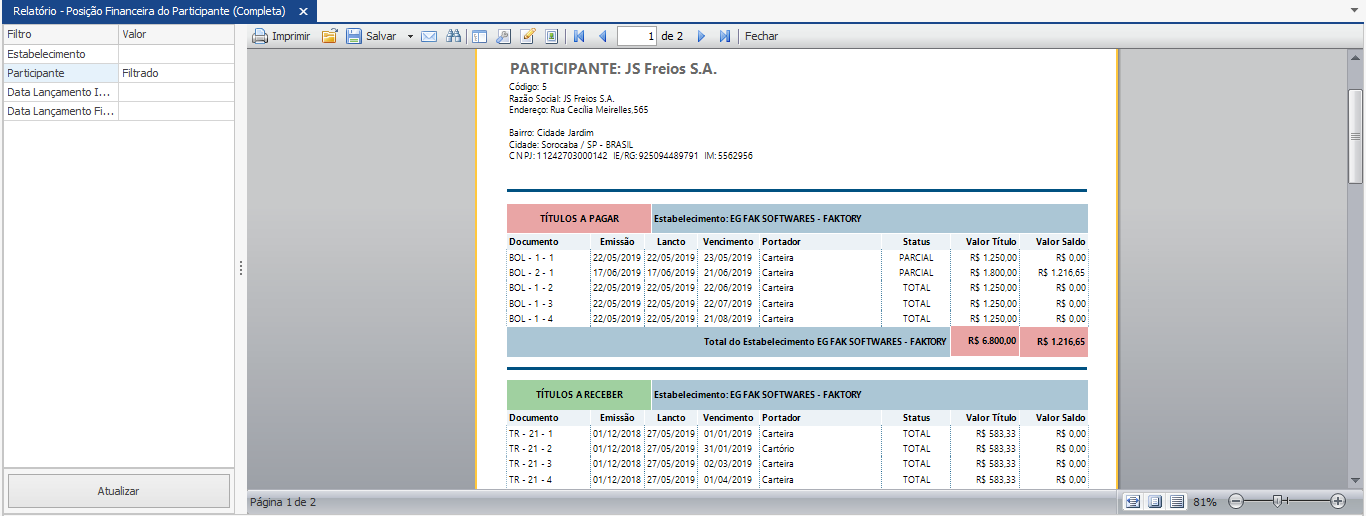Screen dimensions: 1366x516
Task: Go to the first report page
Action: point(579,36)
